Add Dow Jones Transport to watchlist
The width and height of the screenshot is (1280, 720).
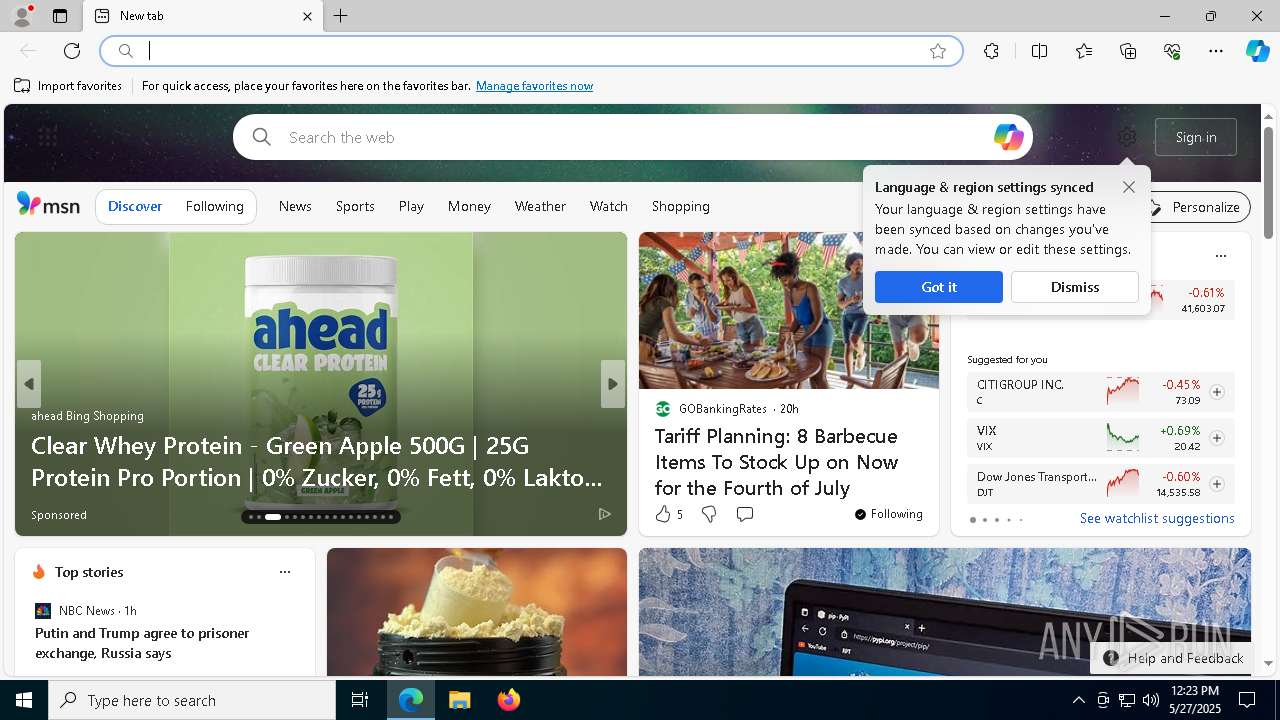point(1216,484)
